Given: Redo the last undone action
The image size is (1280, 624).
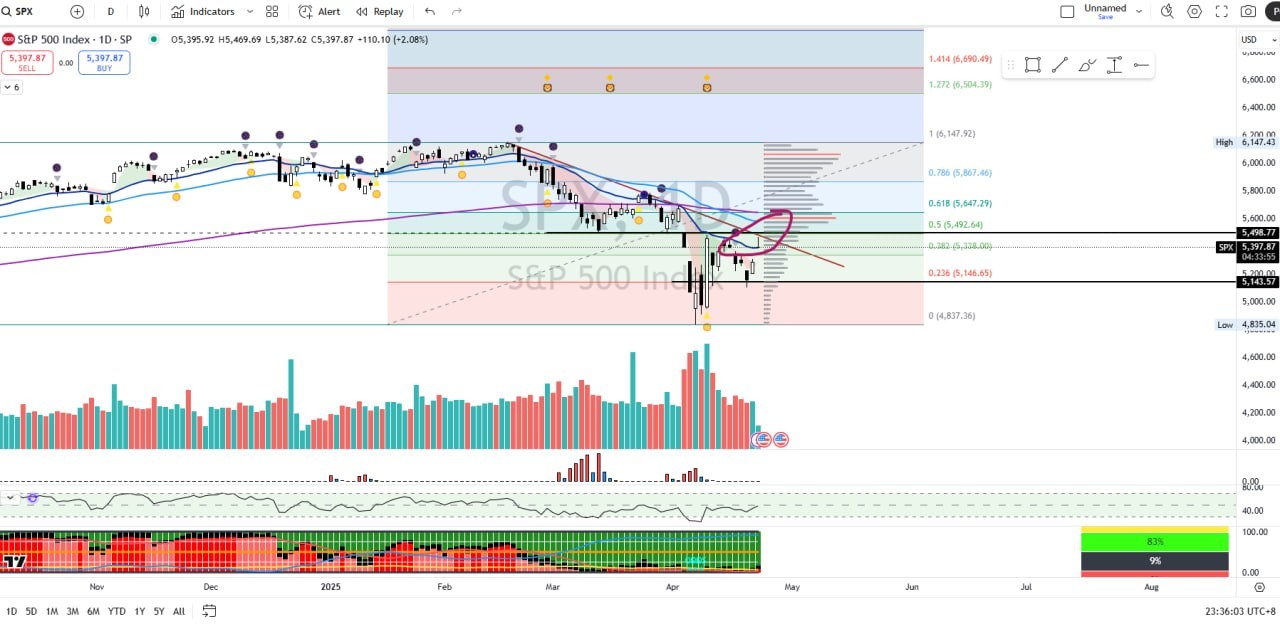Looking at the screenshot, I should (457, 11).
